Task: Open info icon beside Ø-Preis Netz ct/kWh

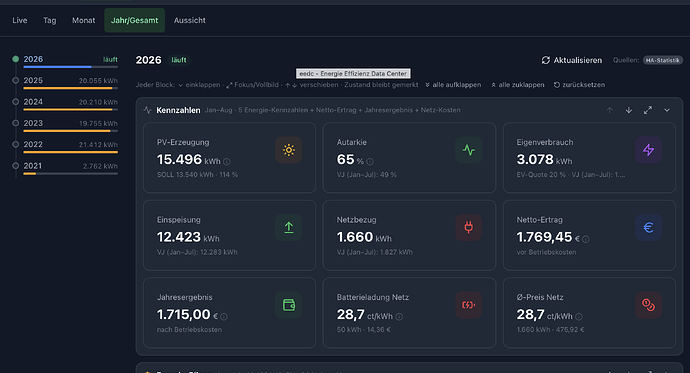Action: pos(579,317)
